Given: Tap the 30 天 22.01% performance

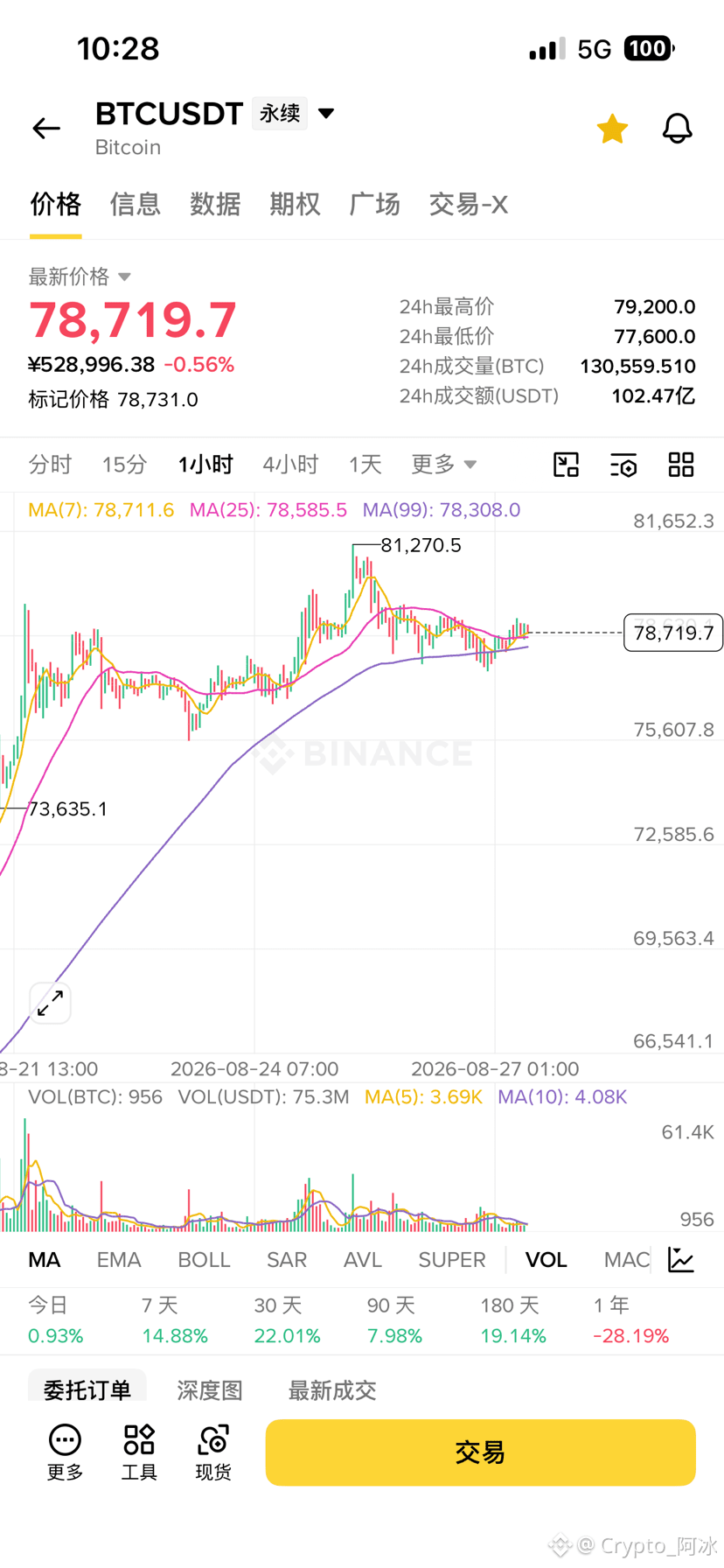Looking at the screenshot, I should coord(288,1321).
